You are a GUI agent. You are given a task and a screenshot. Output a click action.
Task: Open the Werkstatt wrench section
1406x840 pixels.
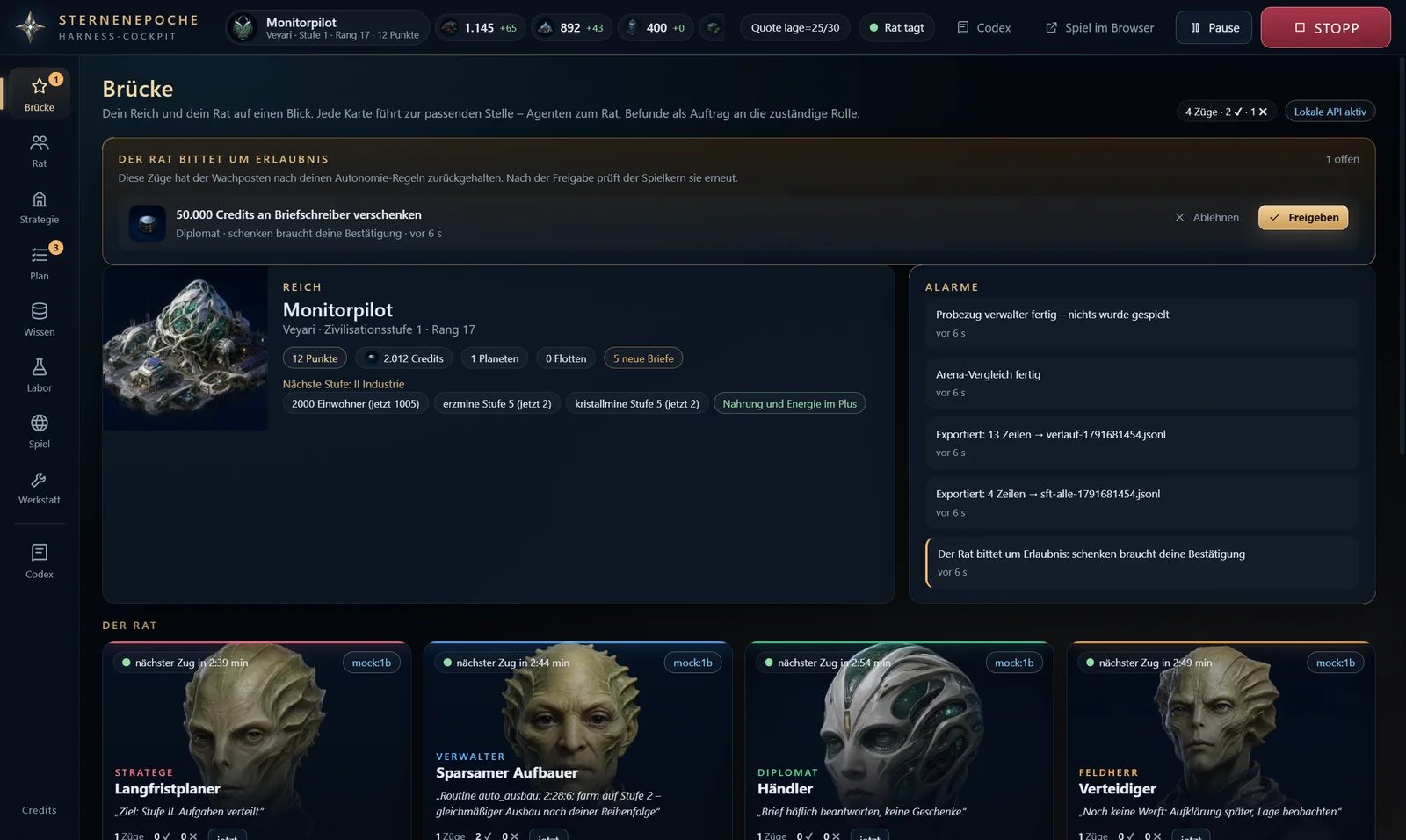[x=39, y=488]
